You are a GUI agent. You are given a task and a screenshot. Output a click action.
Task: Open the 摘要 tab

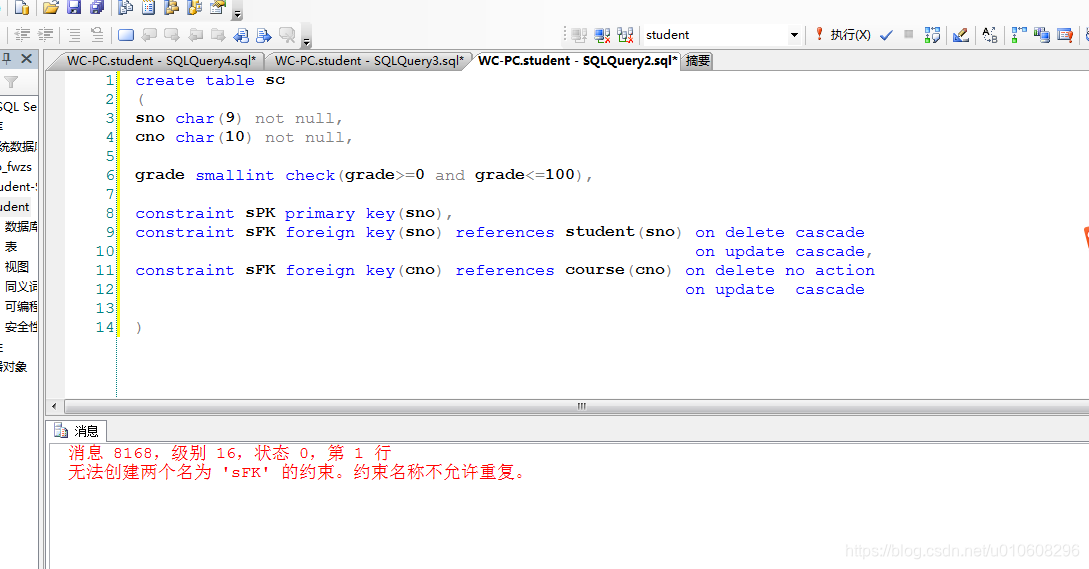point(698,60)
